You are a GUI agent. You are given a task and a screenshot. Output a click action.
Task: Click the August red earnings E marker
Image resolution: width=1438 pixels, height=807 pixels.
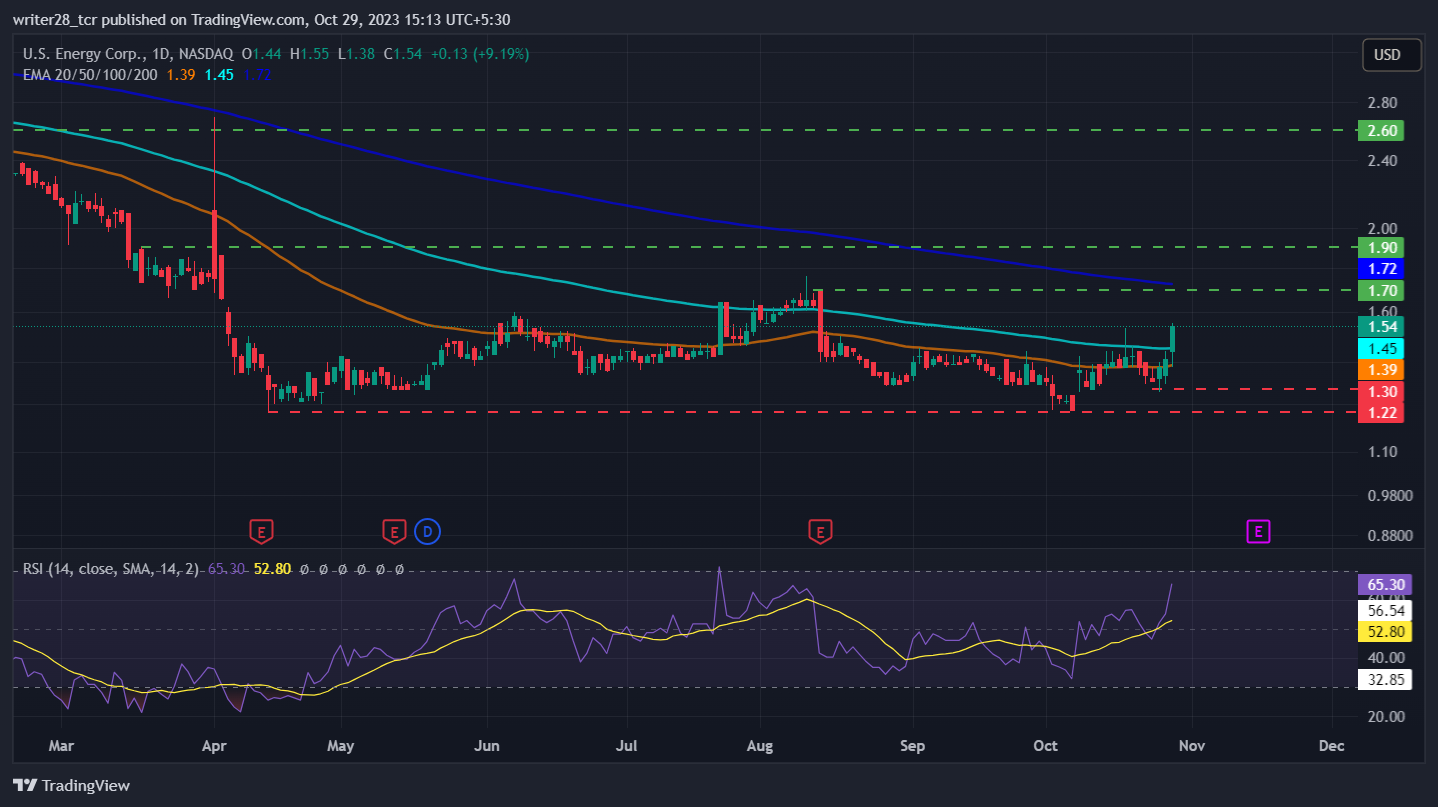pos(820,531)
